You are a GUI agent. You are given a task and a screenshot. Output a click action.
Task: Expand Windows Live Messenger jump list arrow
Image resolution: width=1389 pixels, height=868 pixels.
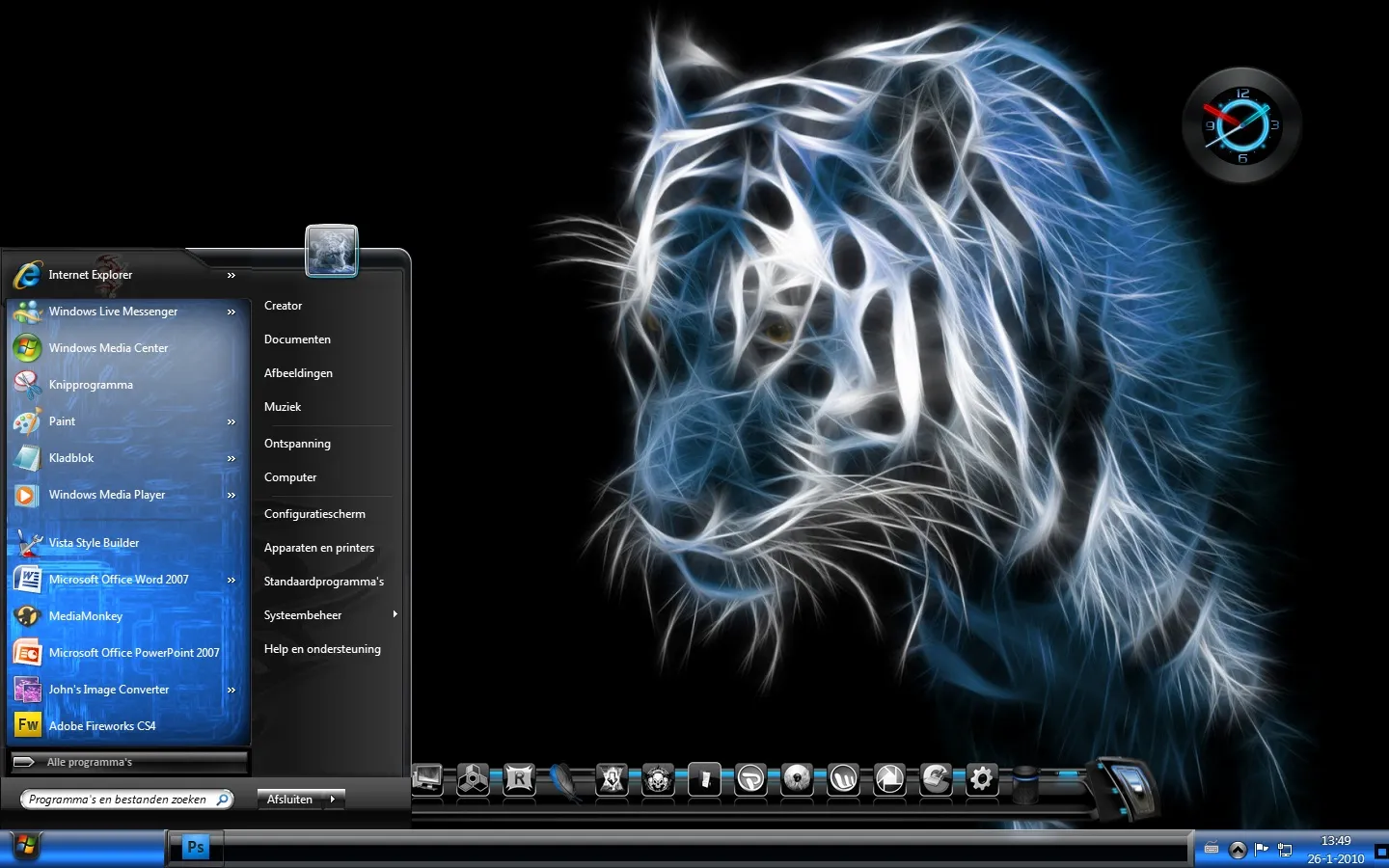tap(231, 312)
